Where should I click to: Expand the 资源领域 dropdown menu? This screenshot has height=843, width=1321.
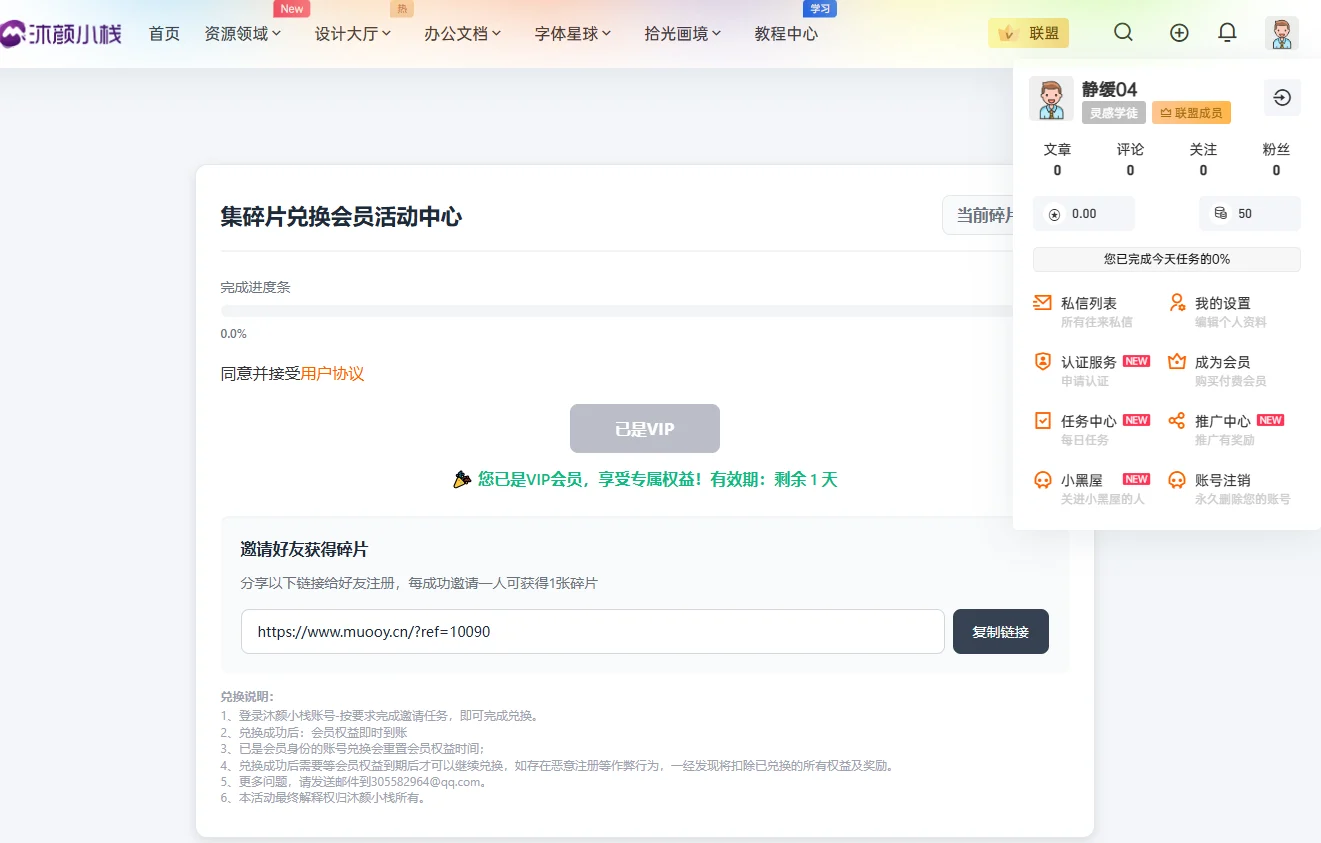click(242, 33)
